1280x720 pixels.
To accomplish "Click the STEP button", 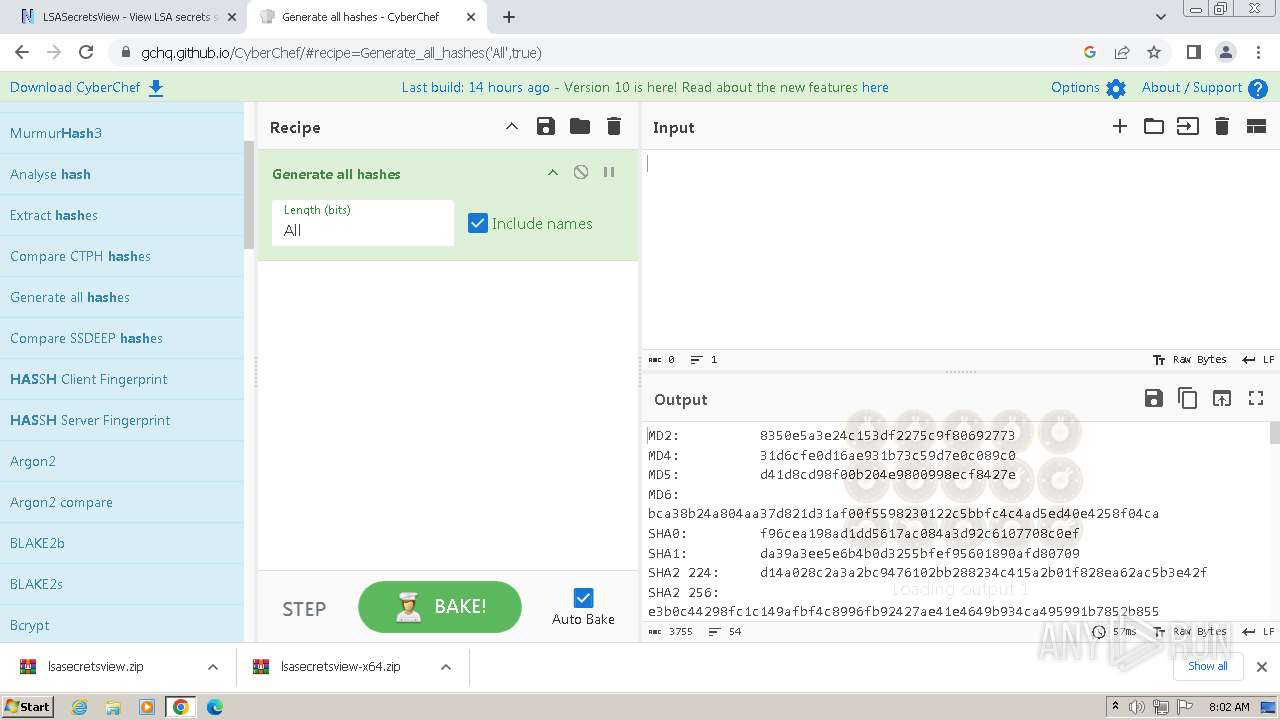I will point(304,609).
